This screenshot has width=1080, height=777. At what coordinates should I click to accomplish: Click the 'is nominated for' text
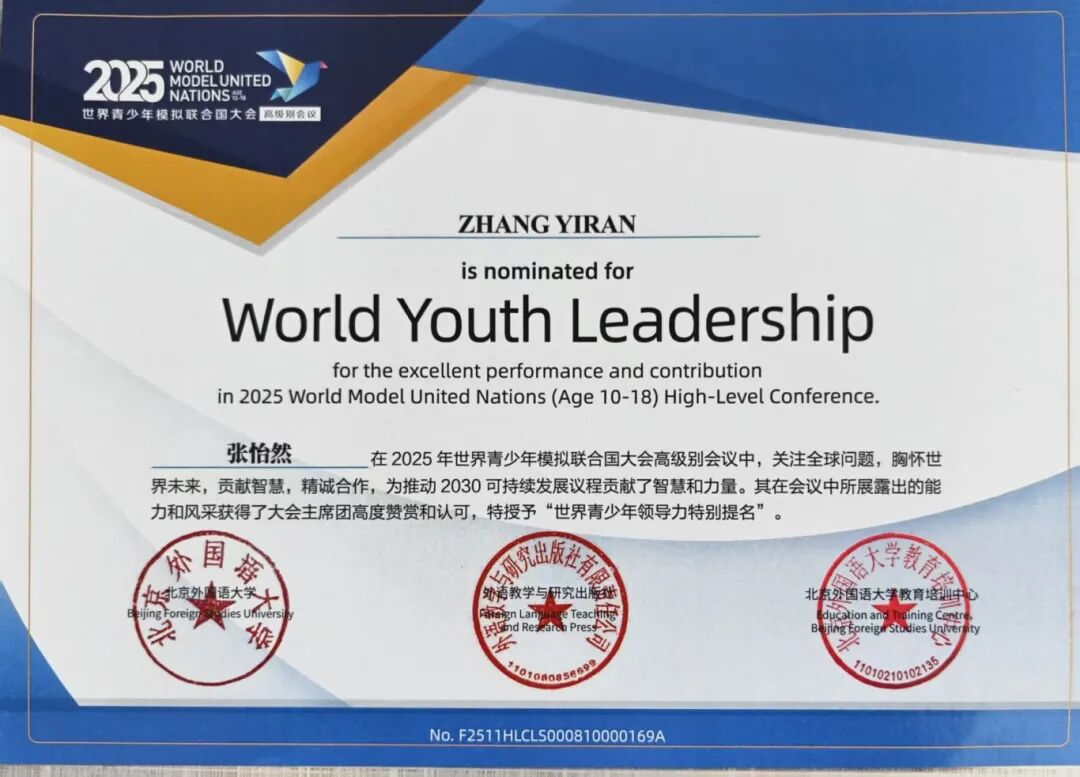pos(547,270)
